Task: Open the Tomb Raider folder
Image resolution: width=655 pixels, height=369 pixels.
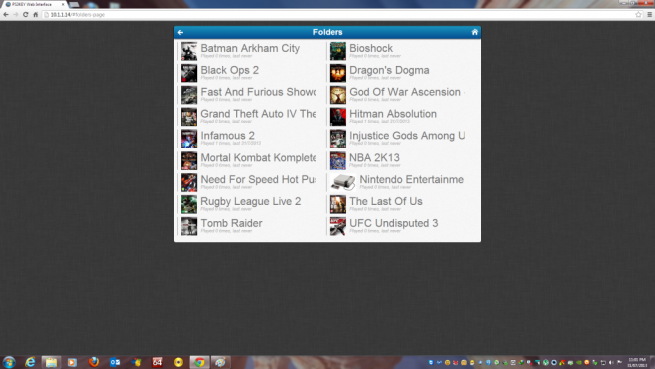Action: (249, 225)
